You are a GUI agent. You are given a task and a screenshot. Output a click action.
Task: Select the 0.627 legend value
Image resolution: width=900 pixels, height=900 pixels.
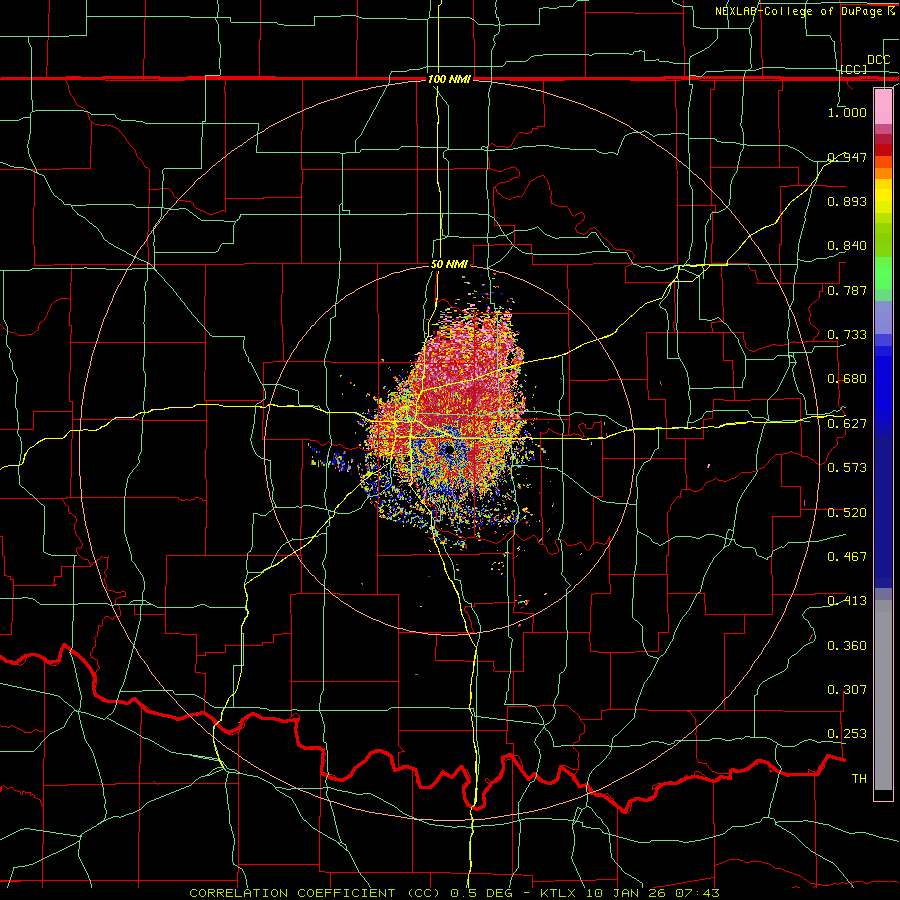(847, 424)
